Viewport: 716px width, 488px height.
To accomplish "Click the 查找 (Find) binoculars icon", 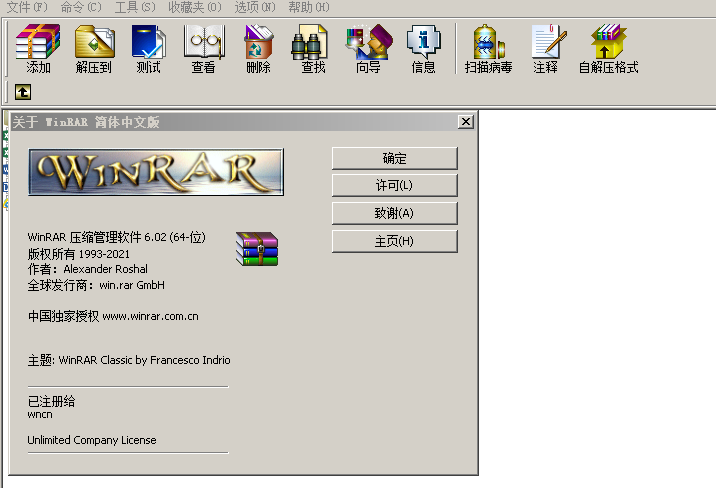I will coord(313,48).
